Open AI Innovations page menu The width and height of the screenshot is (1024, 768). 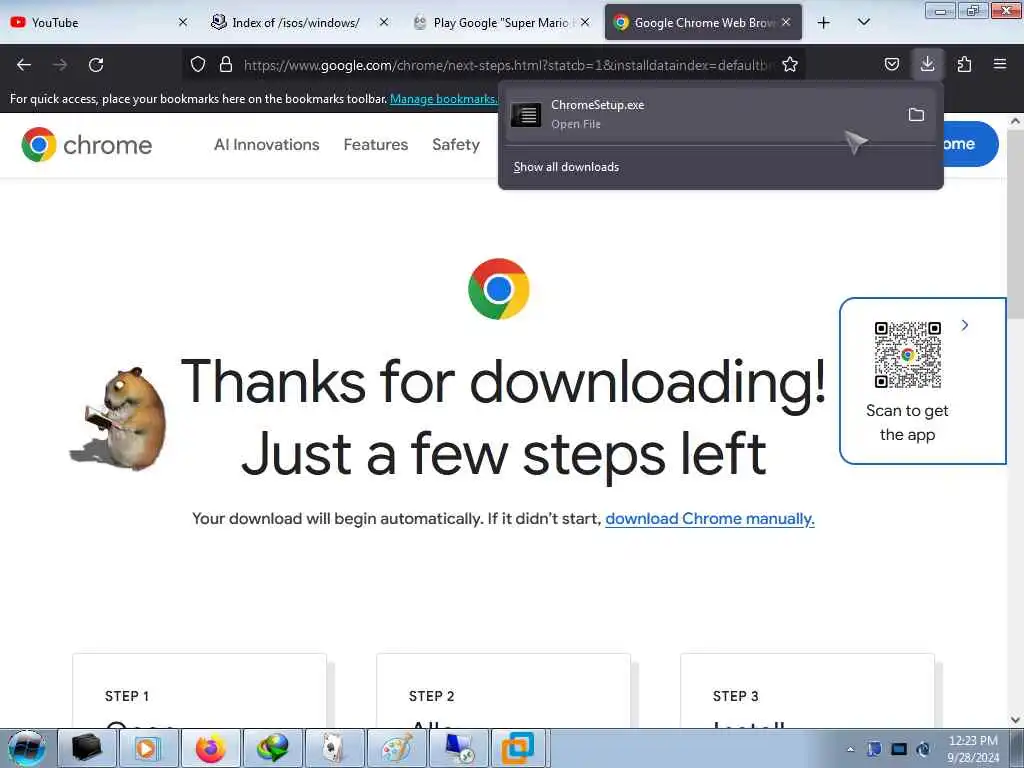tap(266, 144)
